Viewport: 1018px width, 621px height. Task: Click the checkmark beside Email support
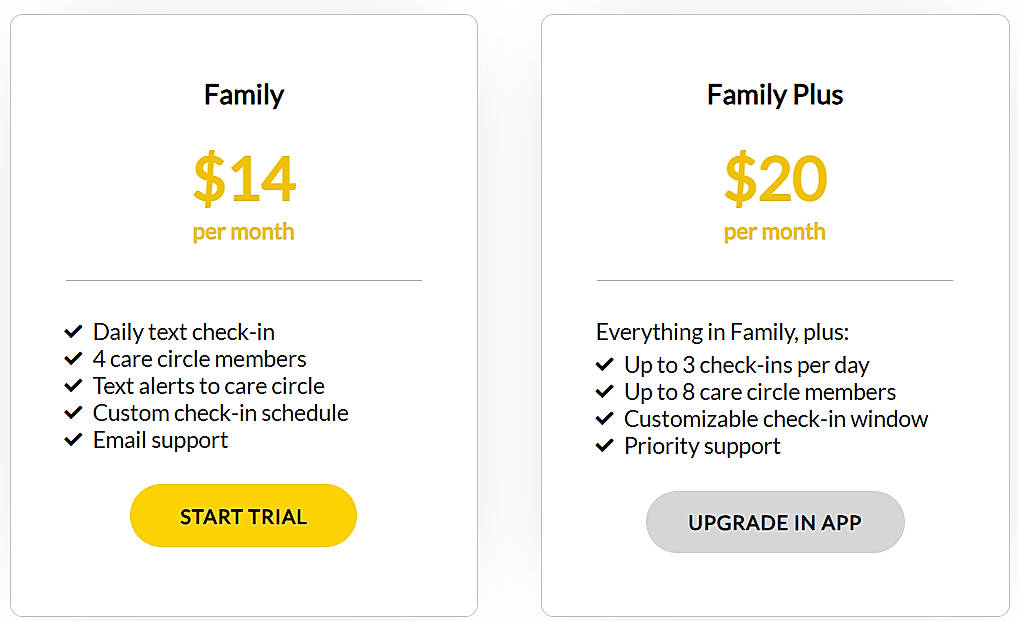(73, 439)
